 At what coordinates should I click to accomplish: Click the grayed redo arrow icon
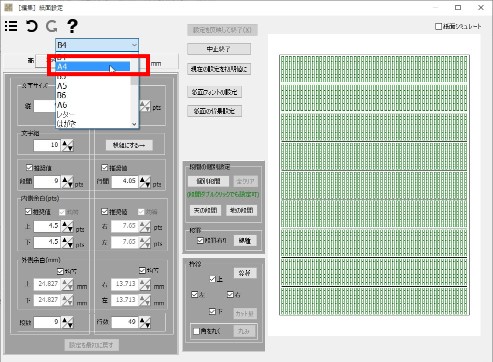52,26
